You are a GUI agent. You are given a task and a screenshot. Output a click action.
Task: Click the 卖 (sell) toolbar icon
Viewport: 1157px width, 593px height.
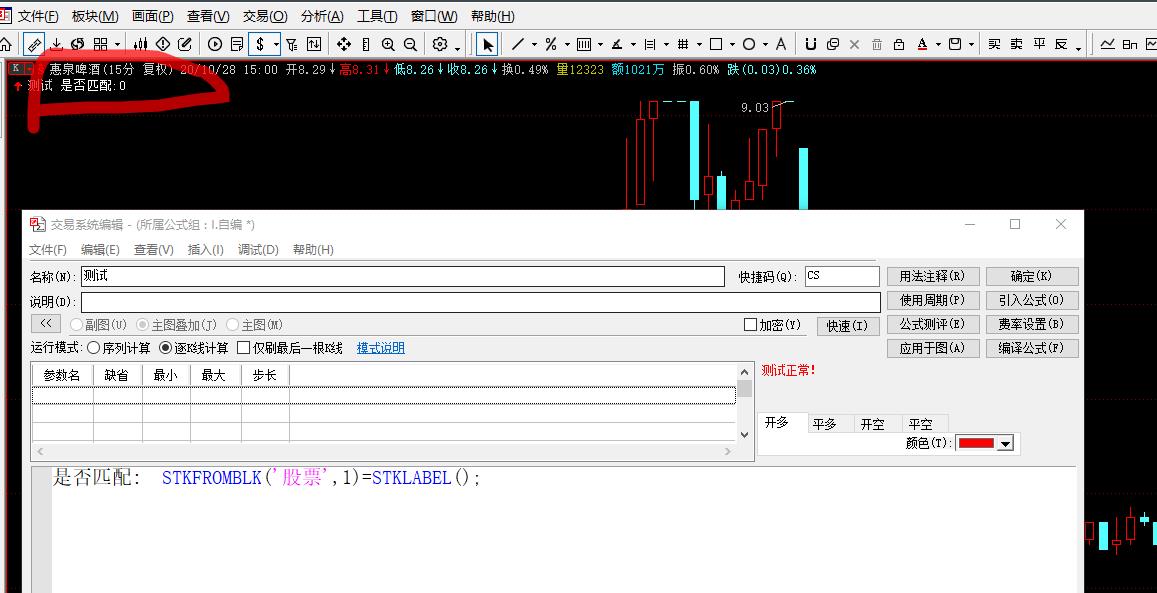point(1016,44)
